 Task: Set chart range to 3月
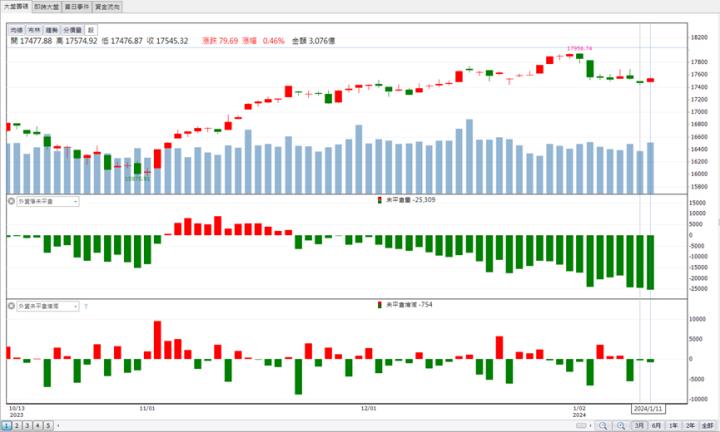[639, 426]
